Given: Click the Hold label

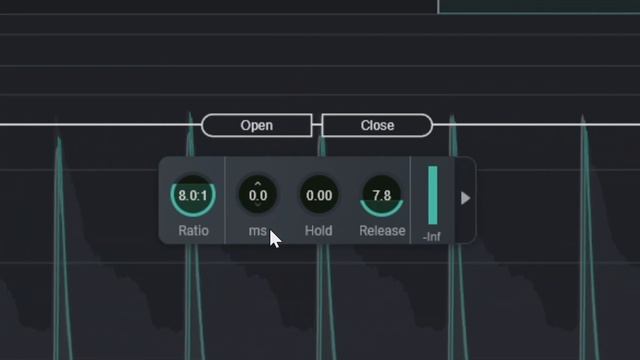Looking at the screenshot, I should point(319,231).
